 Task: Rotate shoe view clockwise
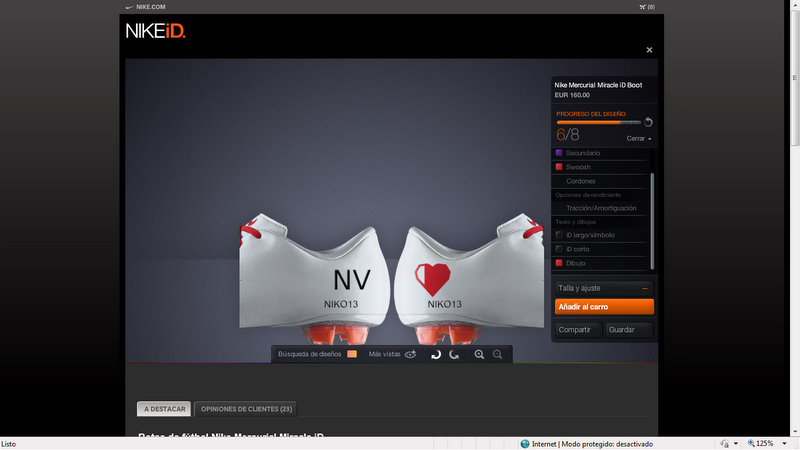point(454,355)
